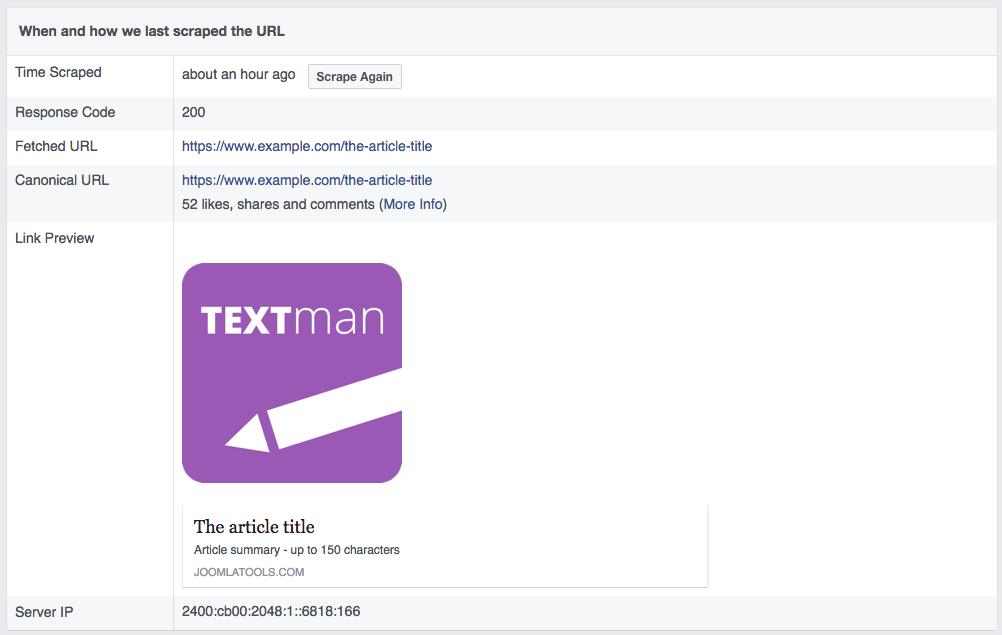Select the response code value 200

coord(194,112)
